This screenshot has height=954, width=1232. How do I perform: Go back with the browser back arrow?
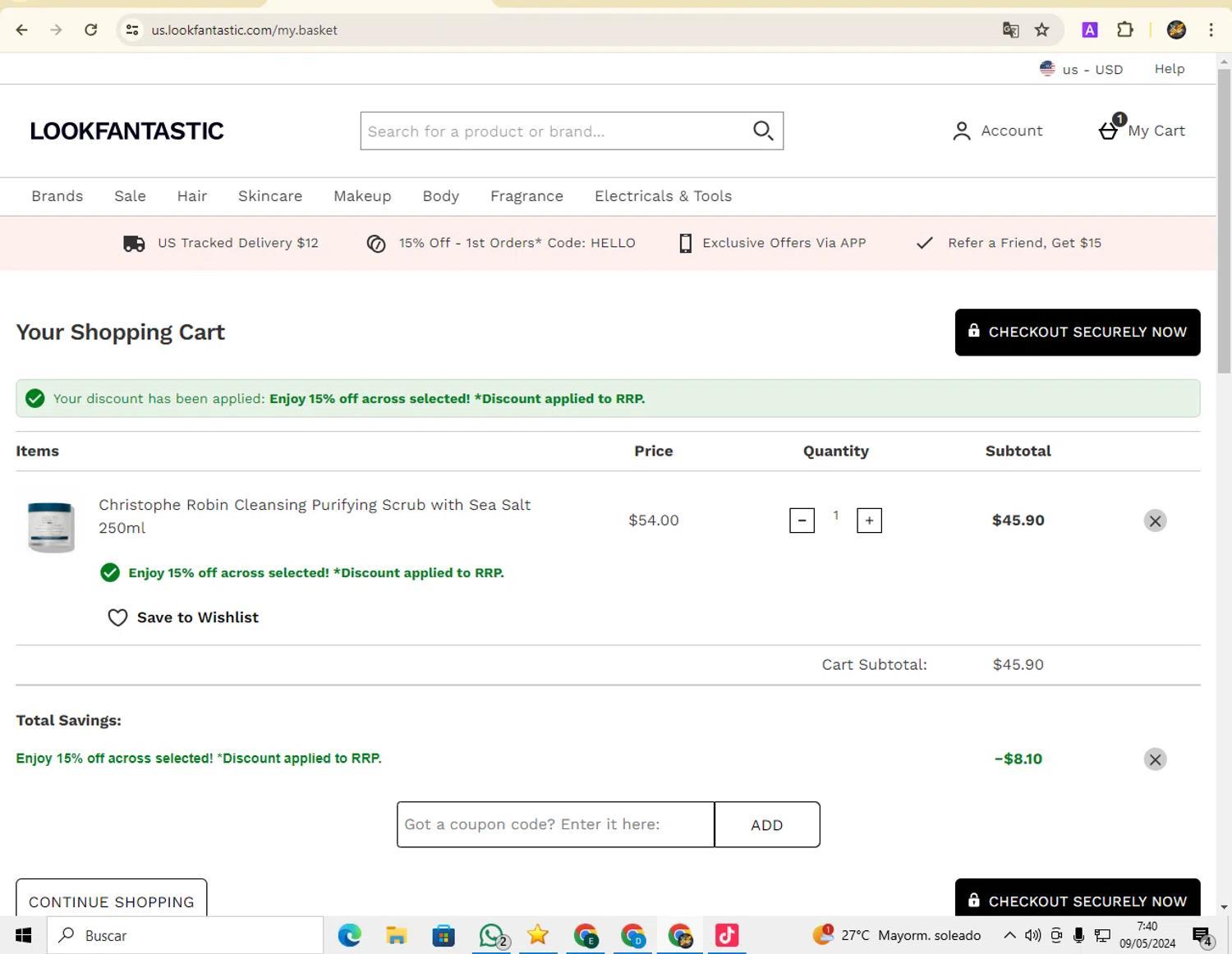click(x=22, y=30)
